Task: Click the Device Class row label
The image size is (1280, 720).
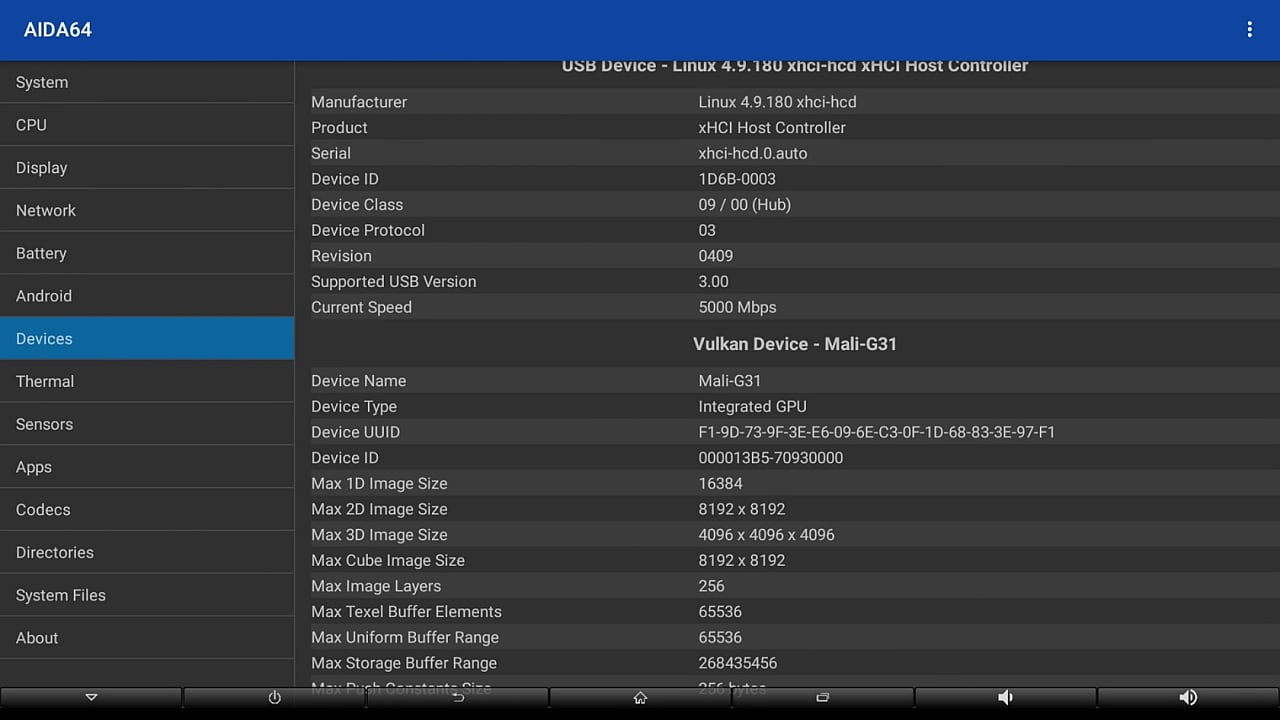Action: pos(357,205)
